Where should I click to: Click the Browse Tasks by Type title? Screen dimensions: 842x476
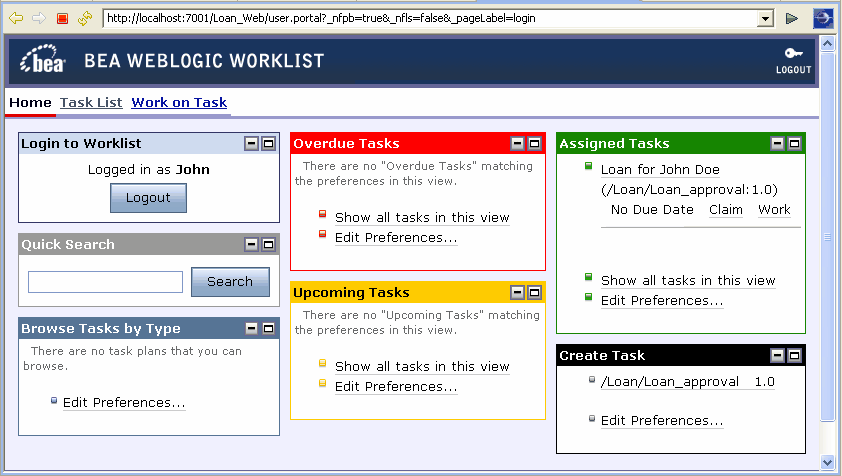click(x=101, y=329)
